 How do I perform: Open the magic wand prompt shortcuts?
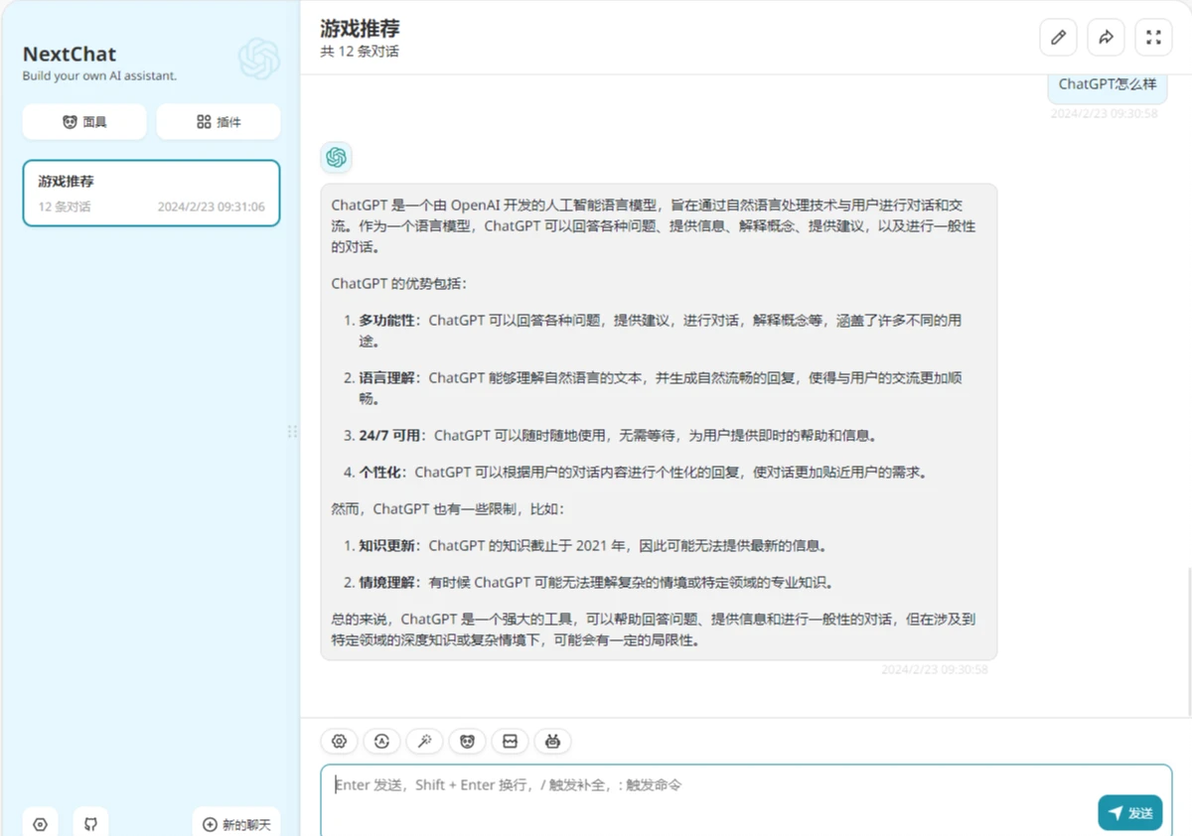click(x=424, y=741)
